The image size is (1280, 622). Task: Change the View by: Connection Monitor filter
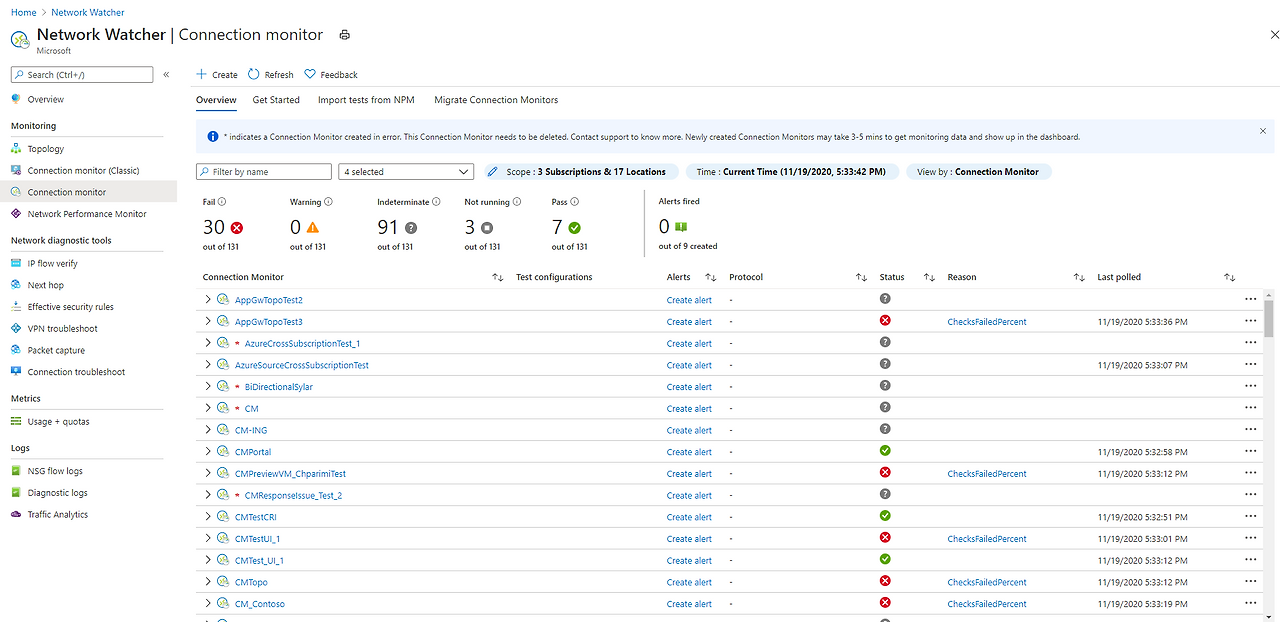pyautogui.click(x=978, y=172)
